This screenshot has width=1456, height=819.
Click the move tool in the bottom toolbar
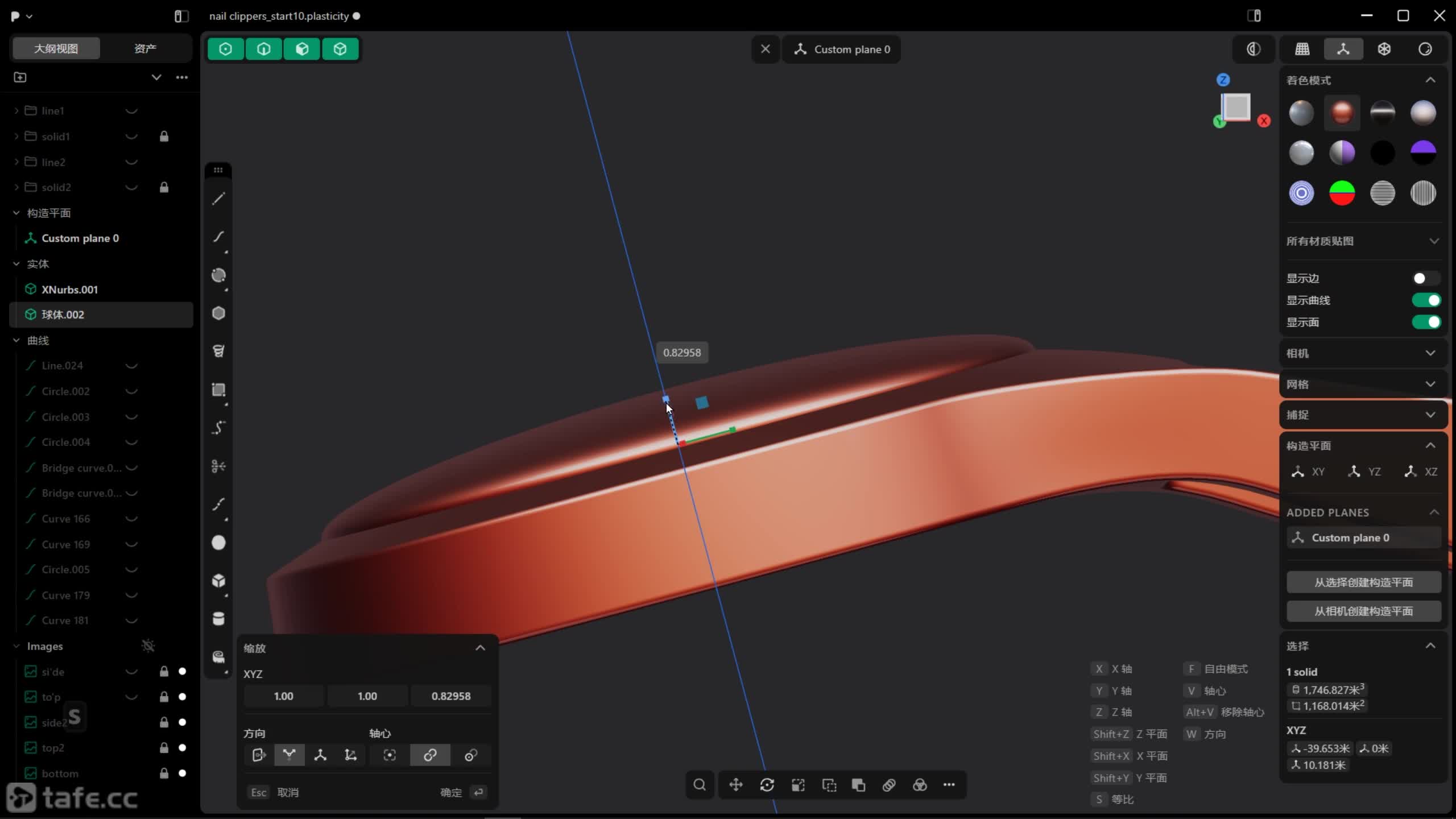736,785
